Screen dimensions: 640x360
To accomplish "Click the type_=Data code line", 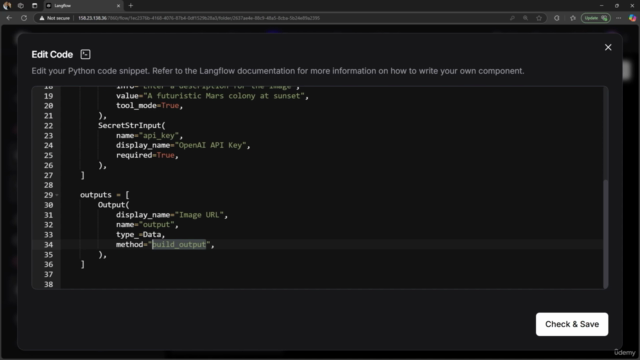I will pos(140,235).
